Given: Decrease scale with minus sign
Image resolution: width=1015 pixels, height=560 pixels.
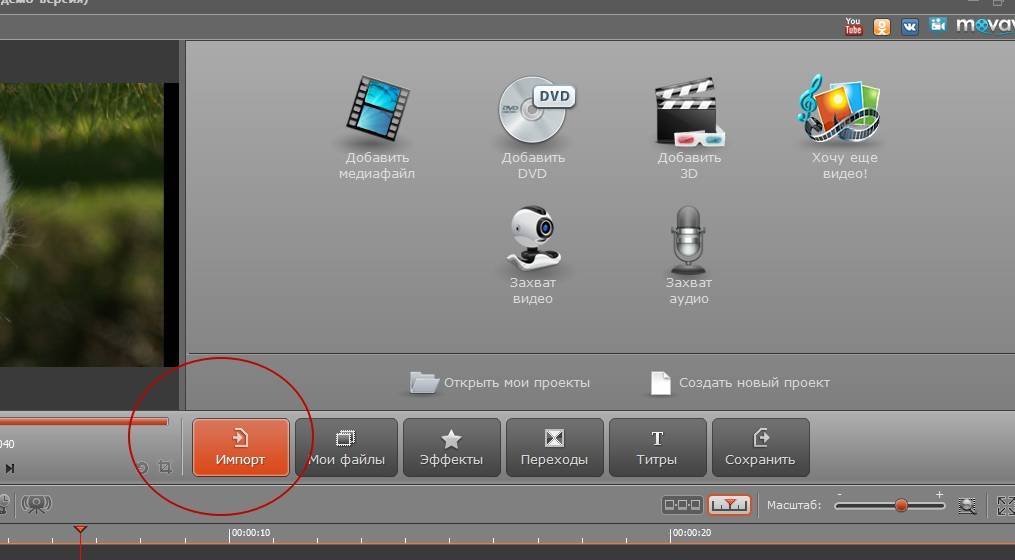Looking at the screenshot, I should (840, 495).
